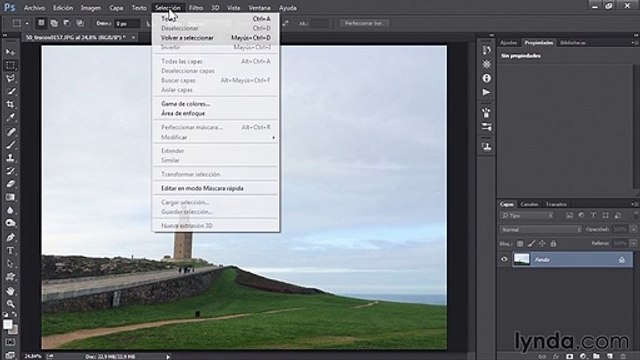Toggle lock all in Layers panel
This screenshot has width=640, height=360.
pos(553,244)
